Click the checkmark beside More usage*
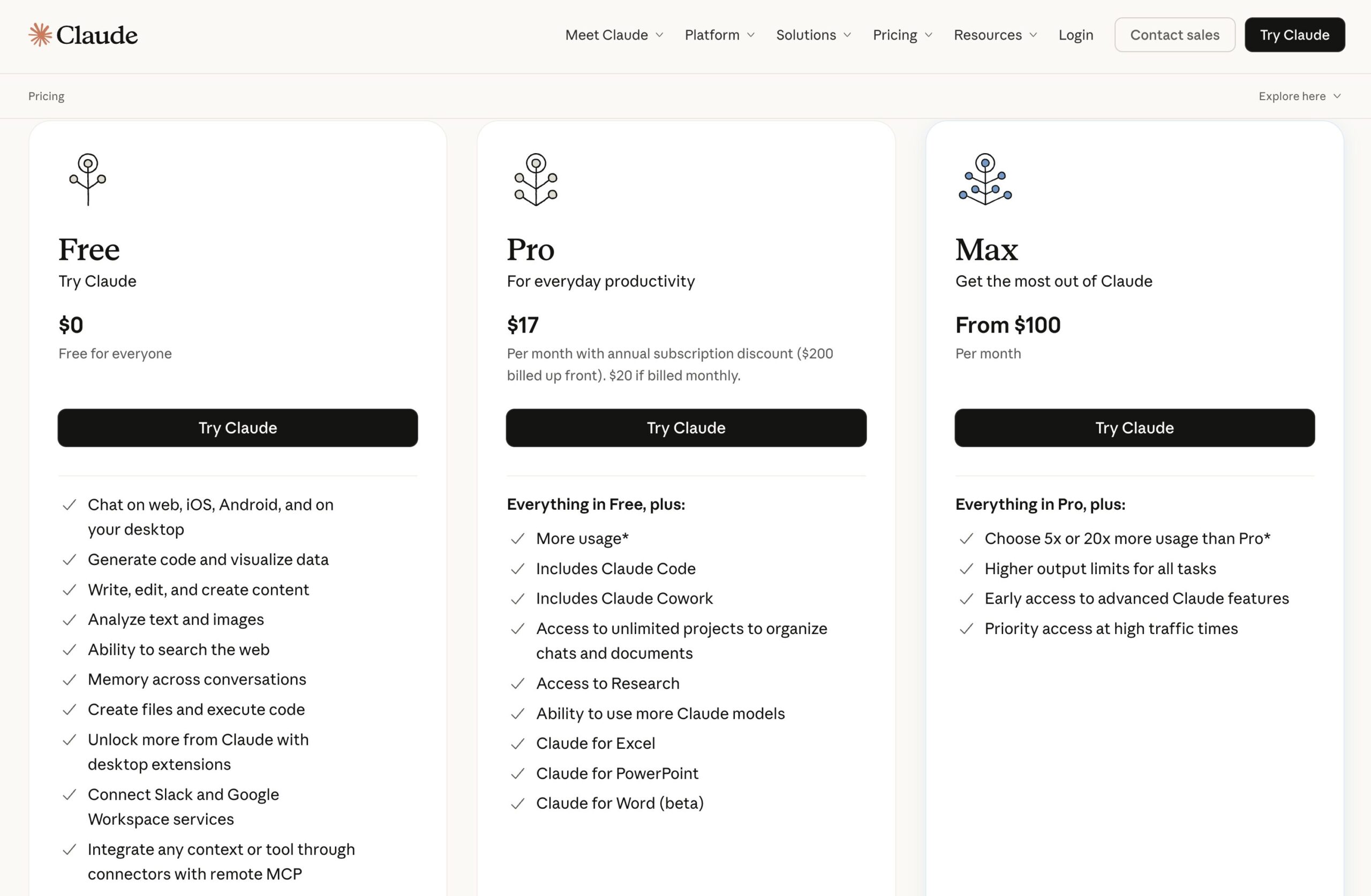1371x896 pixels. (x=518, y=538)
